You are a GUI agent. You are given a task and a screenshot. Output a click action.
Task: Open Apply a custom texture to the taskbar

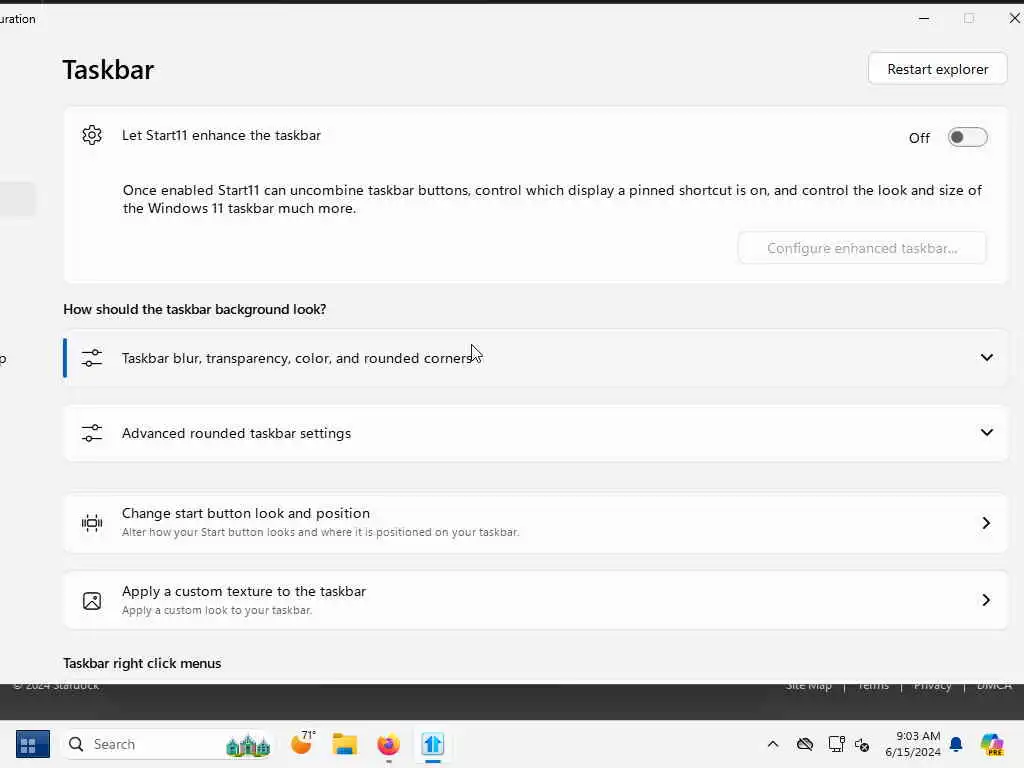(536, 600)
